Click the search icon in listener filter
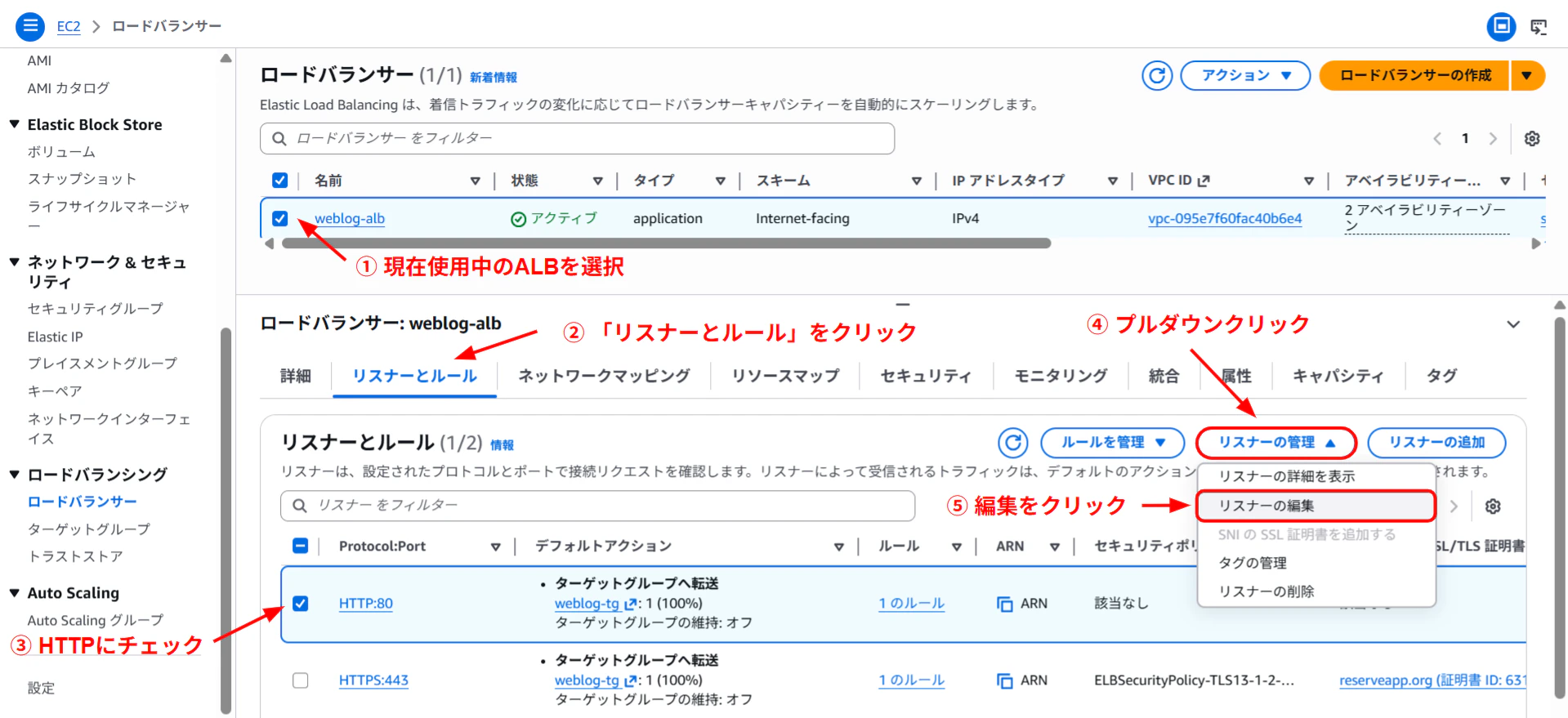 click(300, 506)
